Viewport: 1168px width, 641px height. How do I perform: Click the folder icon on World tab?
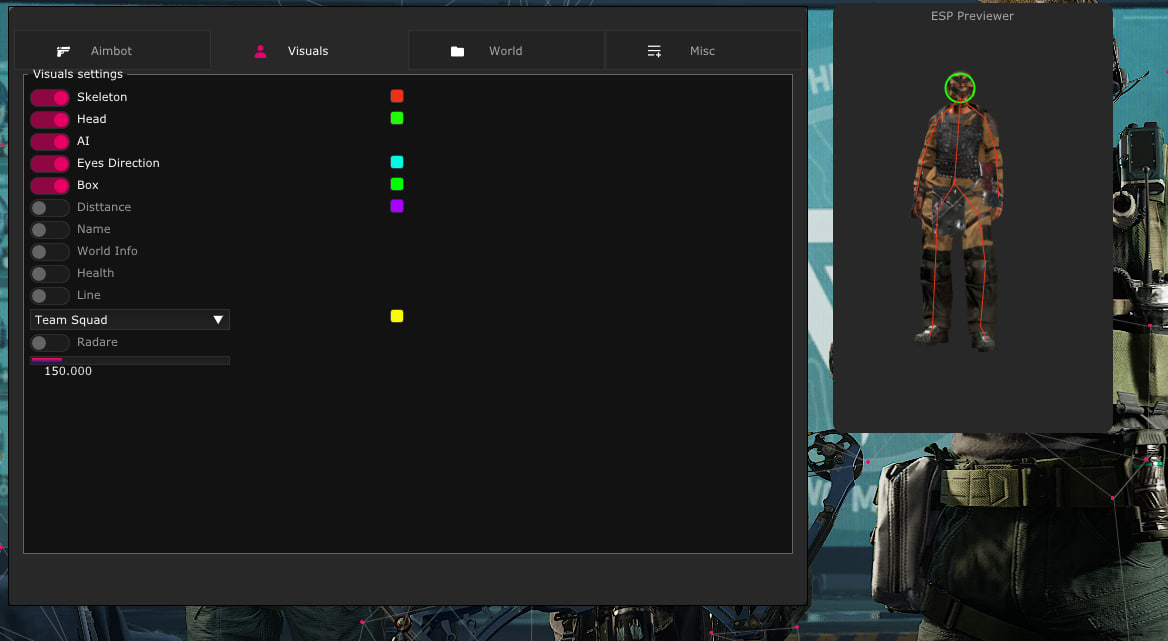click(457, 51)
